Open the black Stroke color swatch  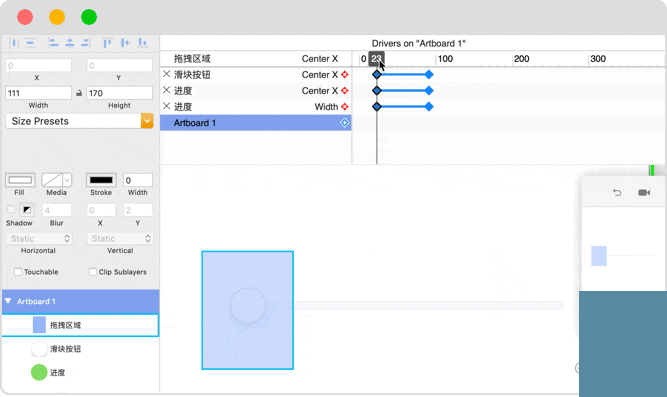(x=101, y=180)
